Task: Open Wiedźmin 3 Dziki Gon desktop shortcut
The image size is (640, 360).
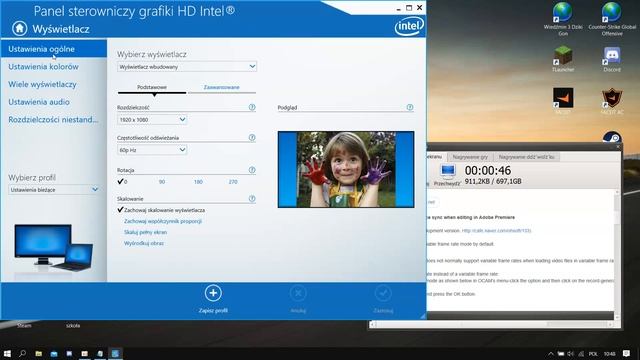Action: pos(563,19)
